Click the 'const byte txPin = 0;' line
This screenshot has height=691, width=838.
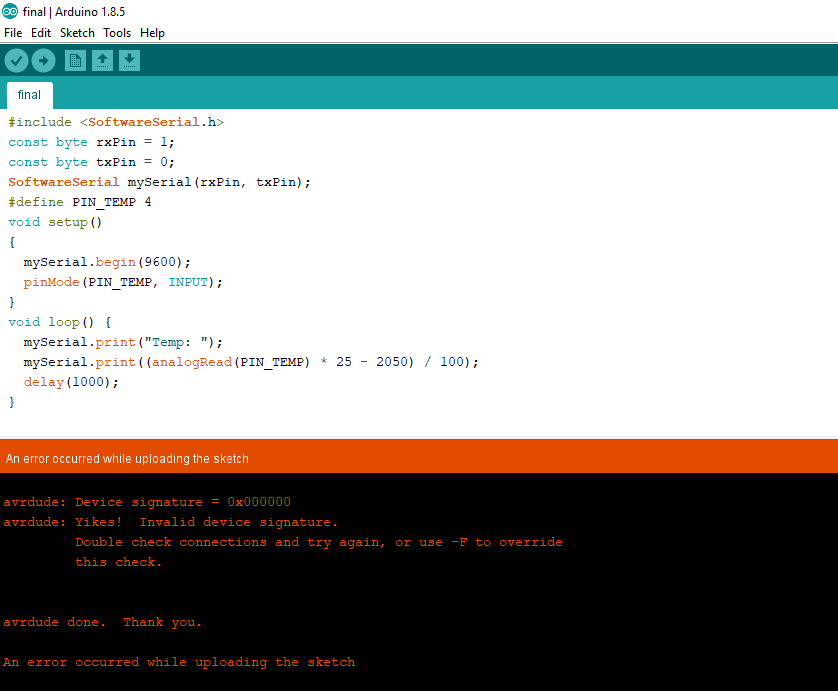point(91,162)
